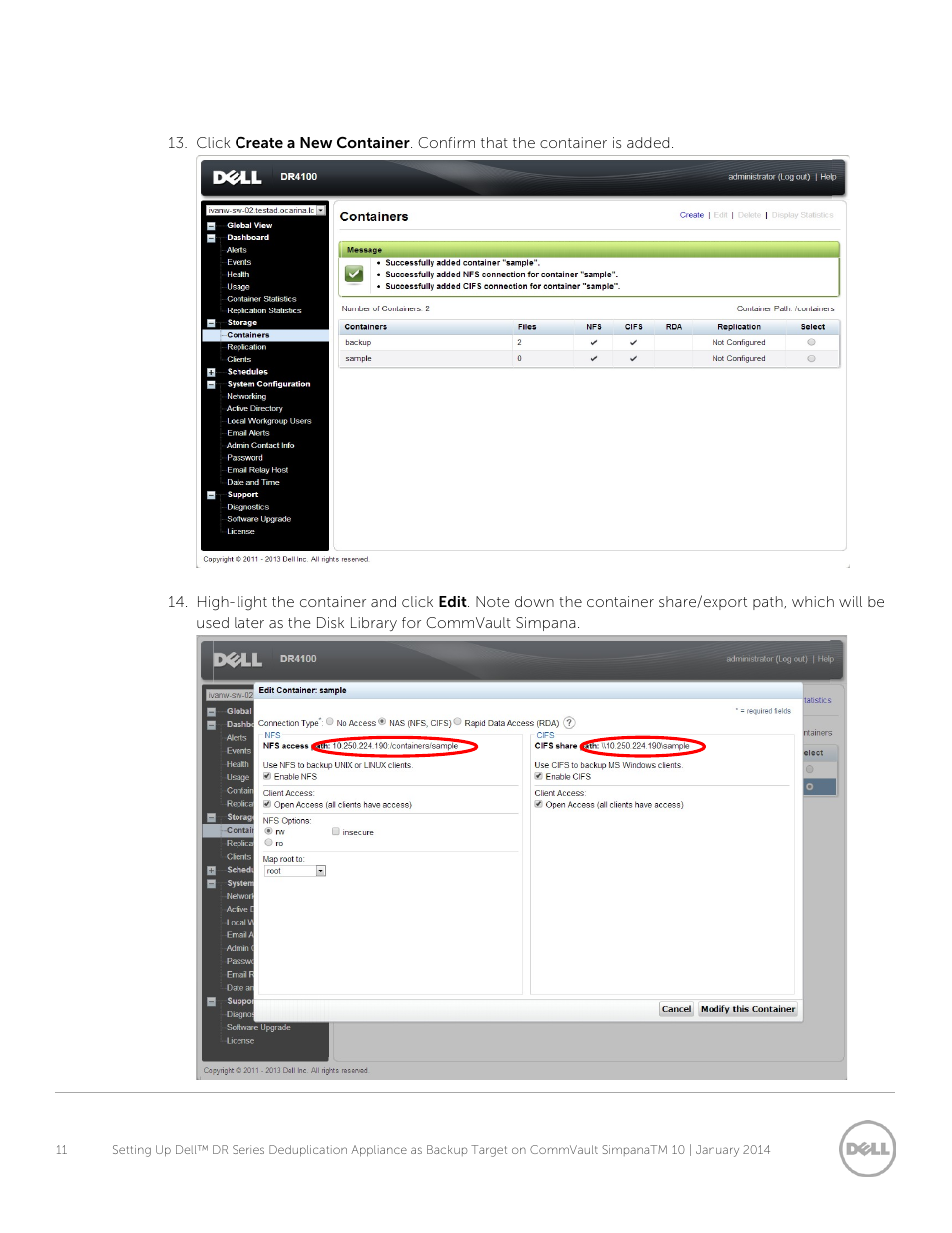Click the CIFS checkmark in the sample row
Viewport: 952px width, 1233px height.
633,359
